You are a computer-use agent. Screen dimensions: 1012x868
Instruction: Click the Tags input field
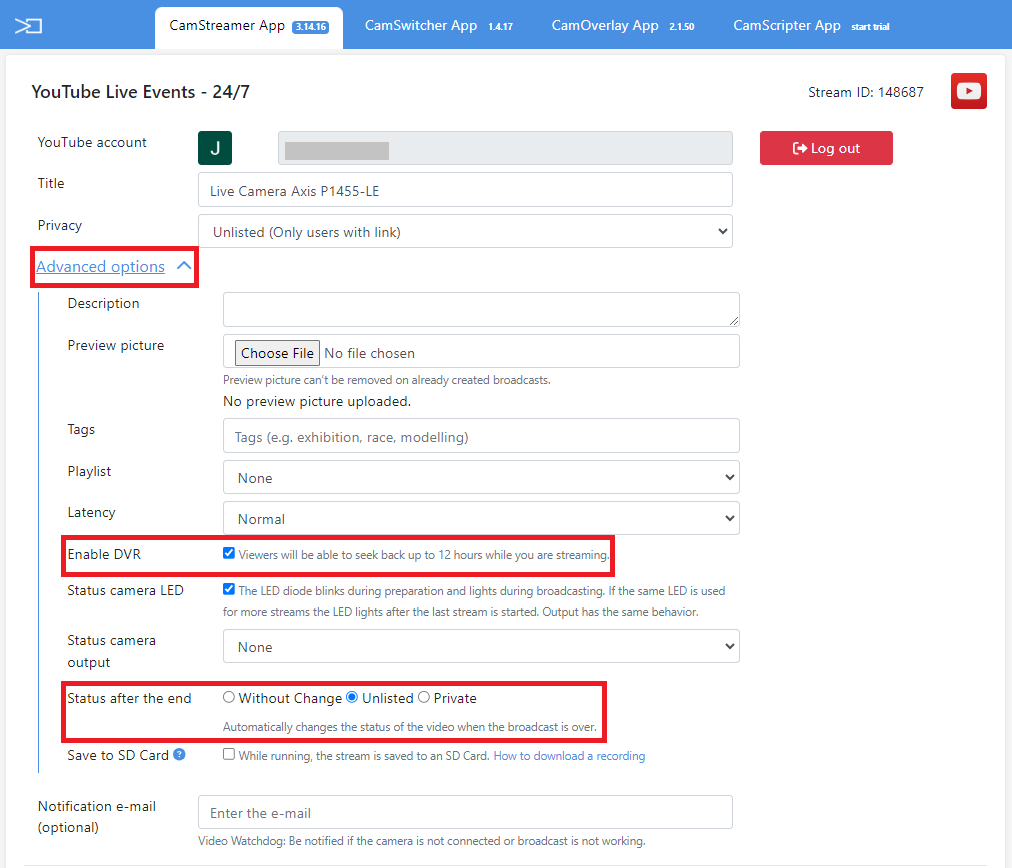[481, 436]
